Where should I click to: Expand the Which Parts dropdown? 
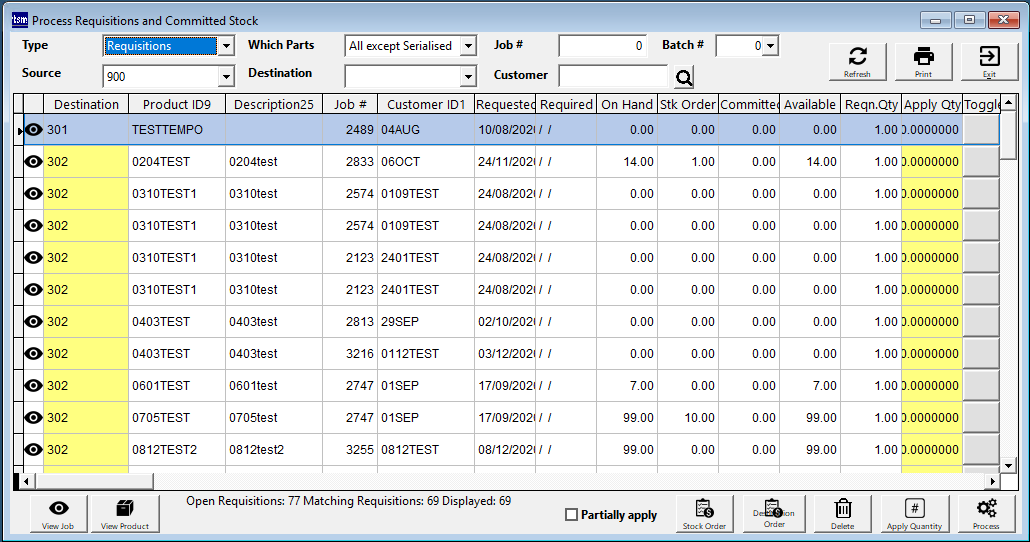click(x=468, y=46)
